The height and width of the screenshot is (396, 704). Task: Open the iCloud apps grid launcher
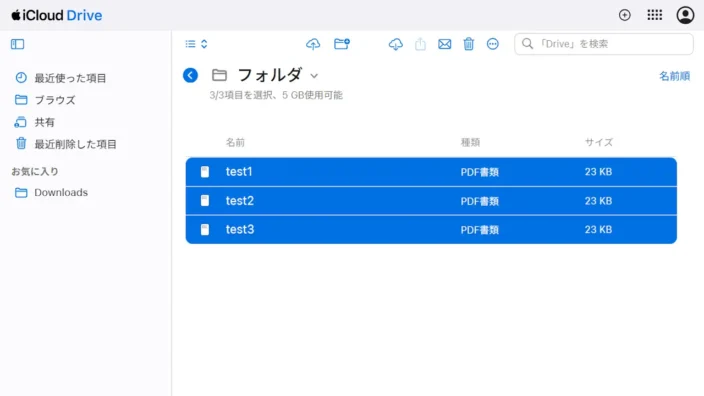coord(655,15)
